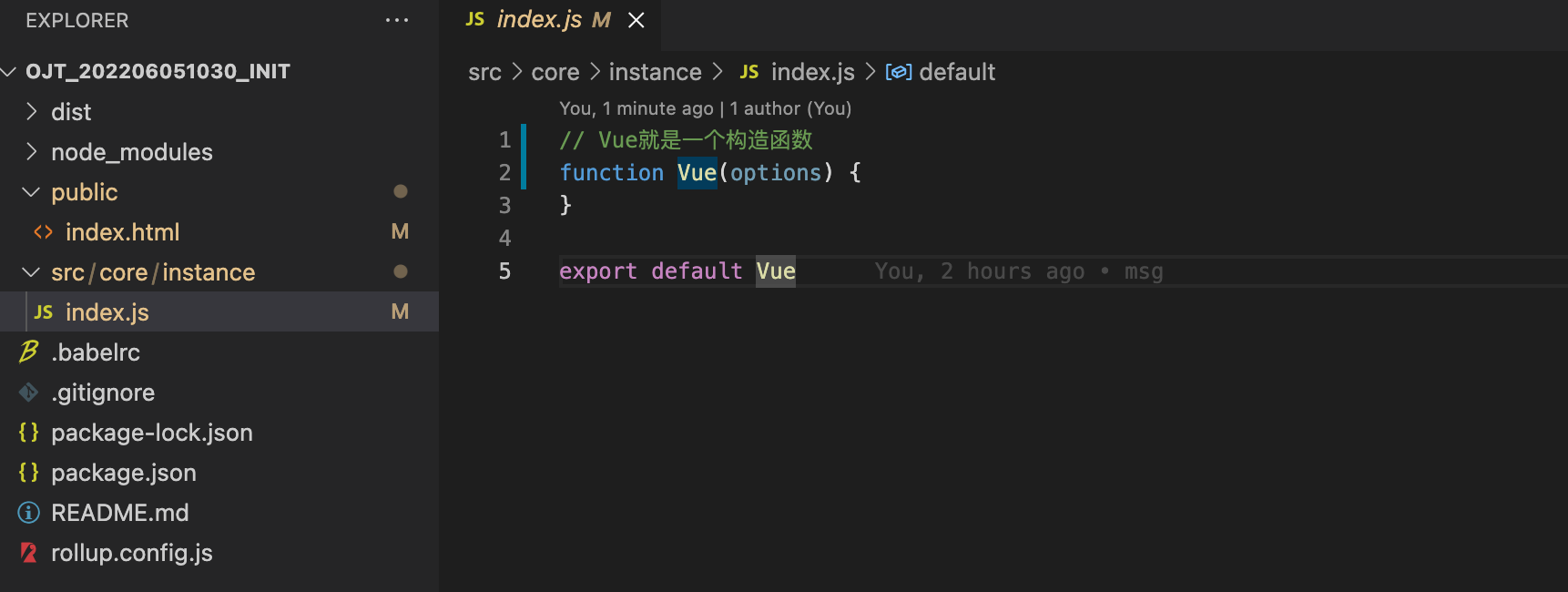Select the instance breadcrumb segment

[655, 72]
